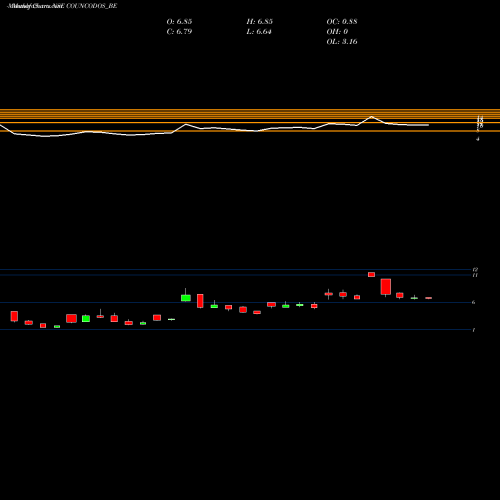Click the low price value 'L: 6.64'
The height and width of the screenshot is (500, 500).
point(259,32)
